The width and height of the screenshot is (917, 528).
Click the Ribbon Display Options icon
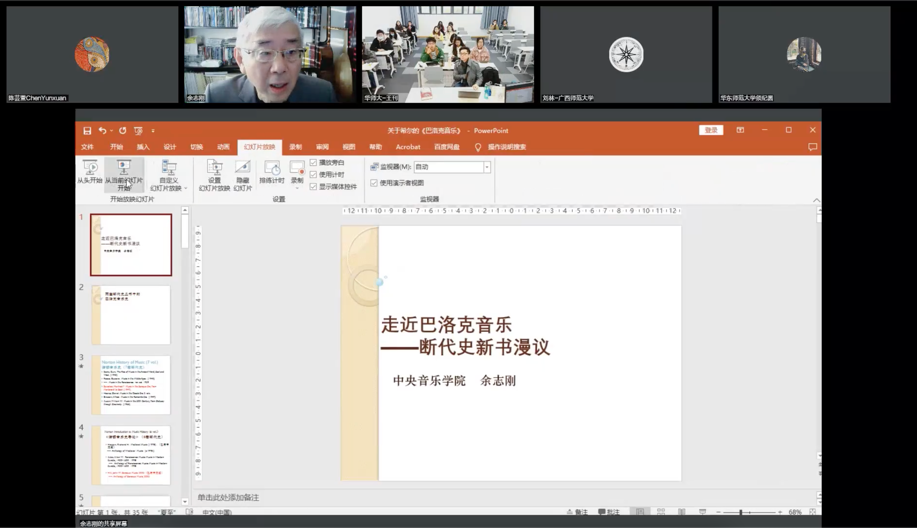740,130
